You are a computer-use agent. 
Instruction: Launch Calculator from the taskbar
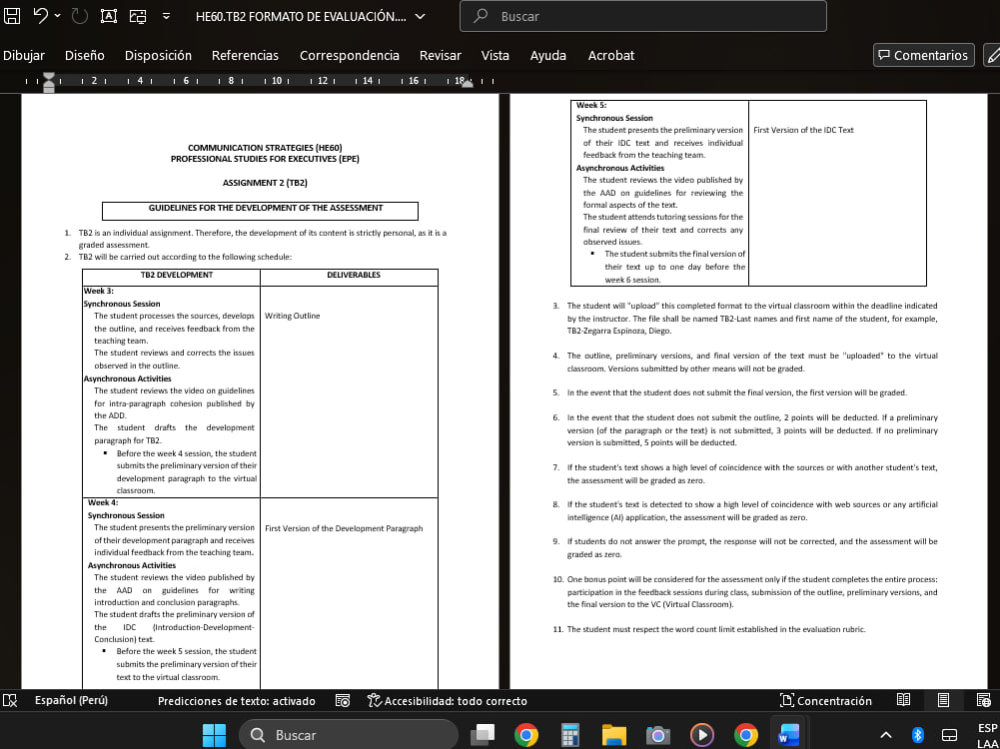pyautogui.click(x=570, y=735)
